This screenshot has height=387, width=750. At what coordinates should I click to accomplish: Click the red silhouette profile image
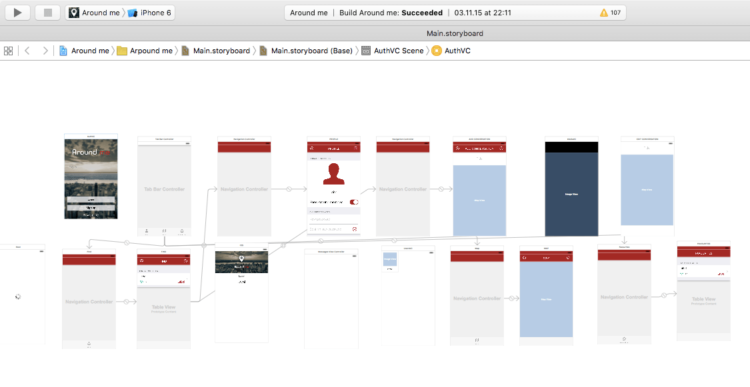tap(333, 174)
